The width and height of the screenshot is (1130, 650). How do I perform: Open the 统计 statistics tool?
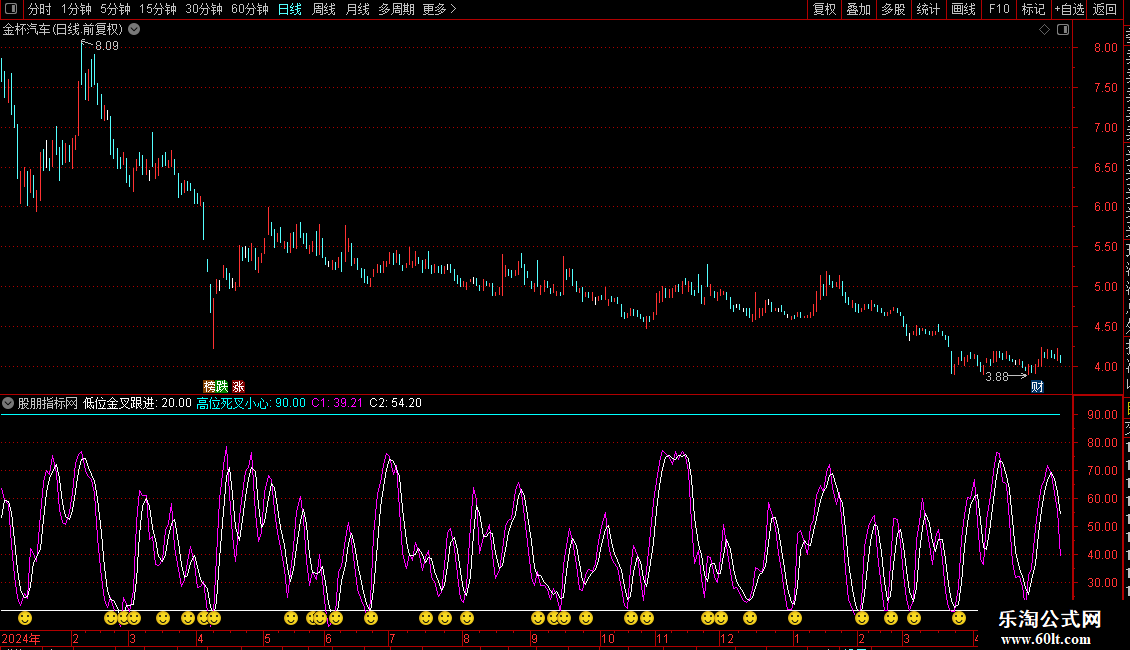[928, 9]
